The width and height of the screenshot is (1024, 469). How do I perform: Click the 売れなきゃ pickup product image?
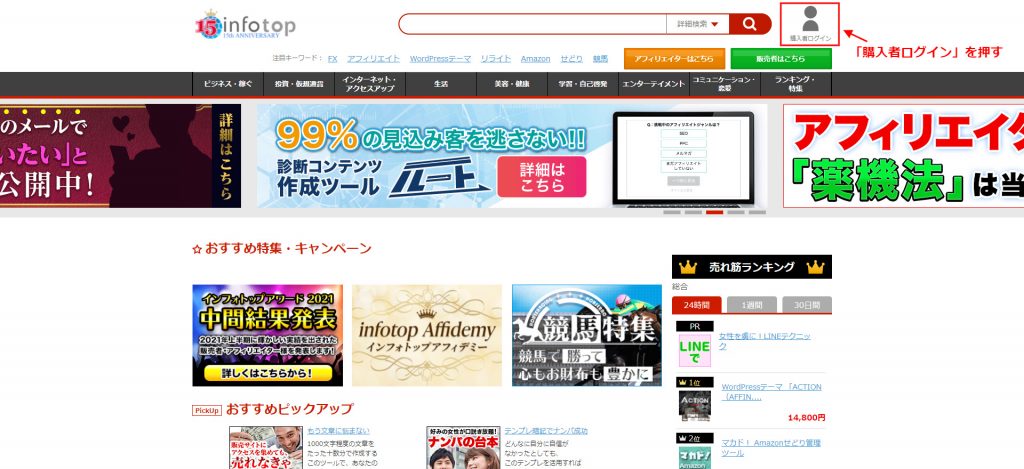(x=266, y=447)
